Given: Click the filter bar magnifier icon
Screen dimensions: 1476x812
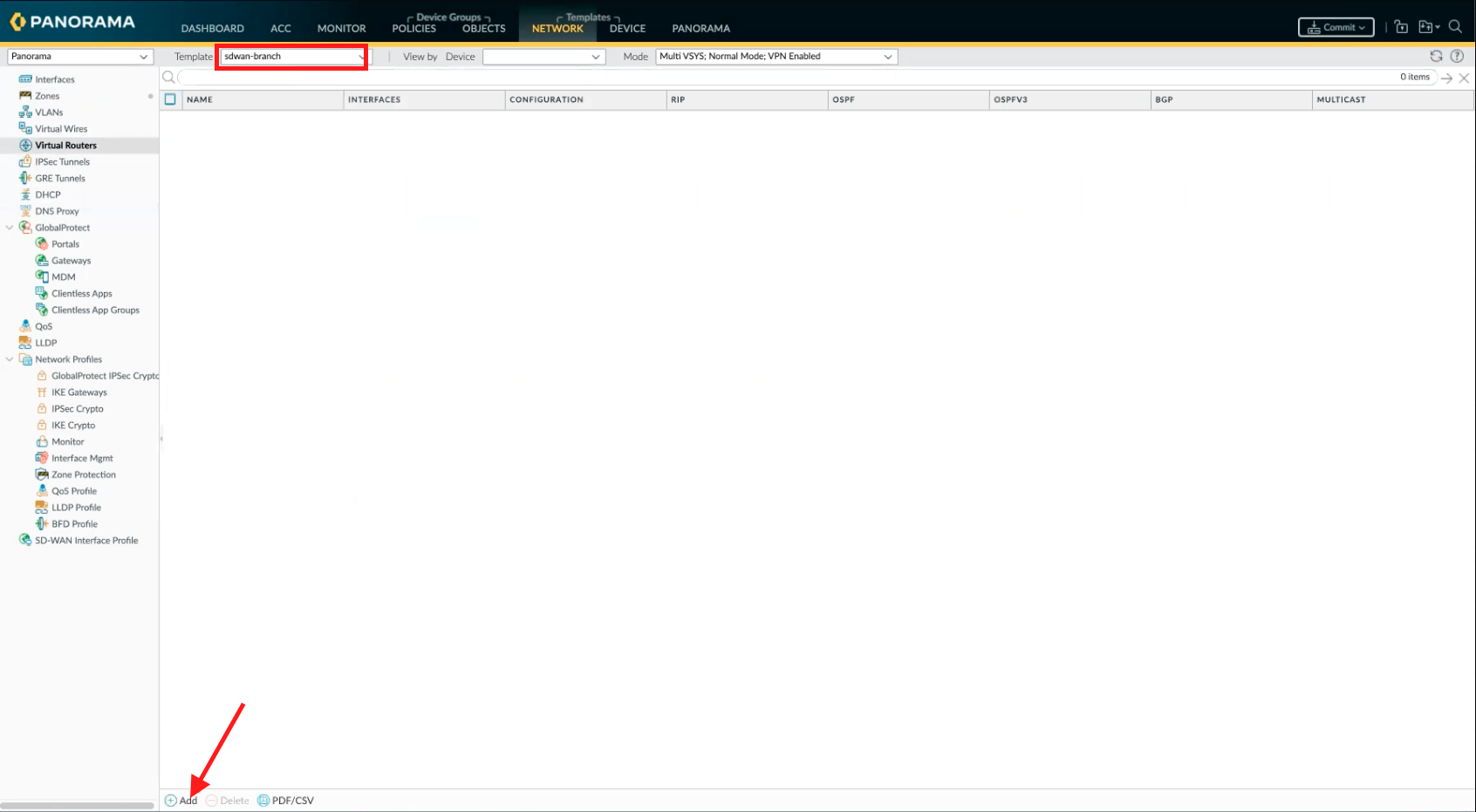Looking at the screenshot, I should 168,78.
